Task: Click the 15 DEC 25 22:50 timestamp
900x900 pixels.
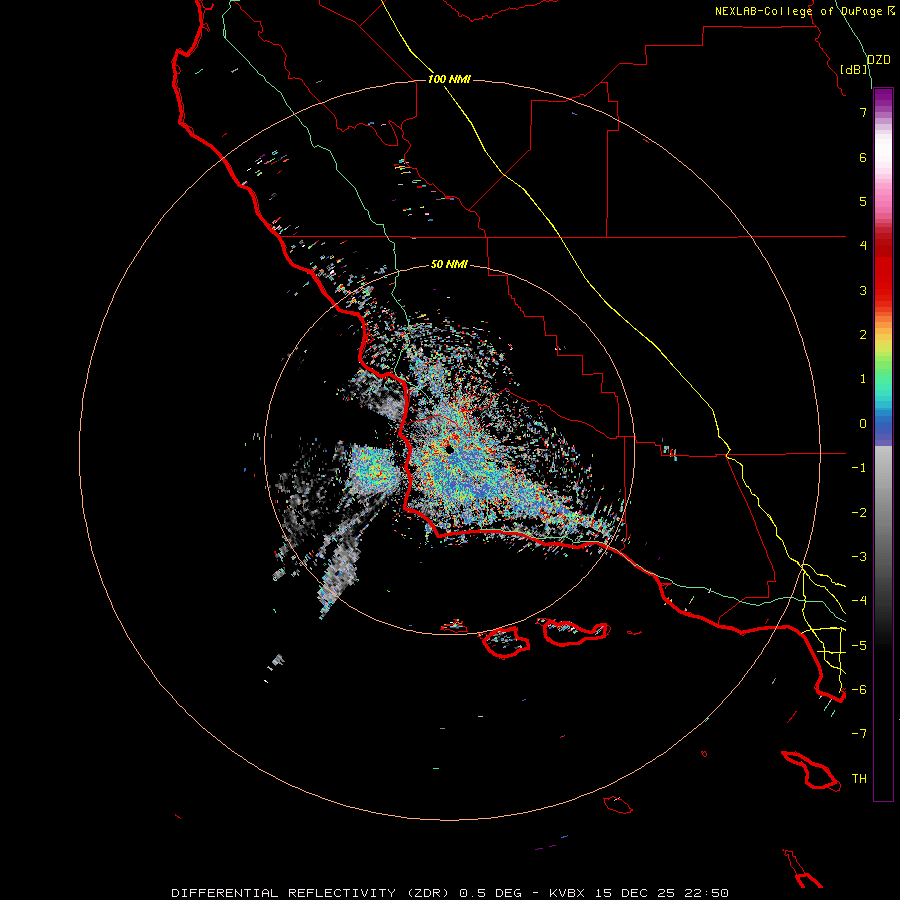Action: click(x=661, y=893)
